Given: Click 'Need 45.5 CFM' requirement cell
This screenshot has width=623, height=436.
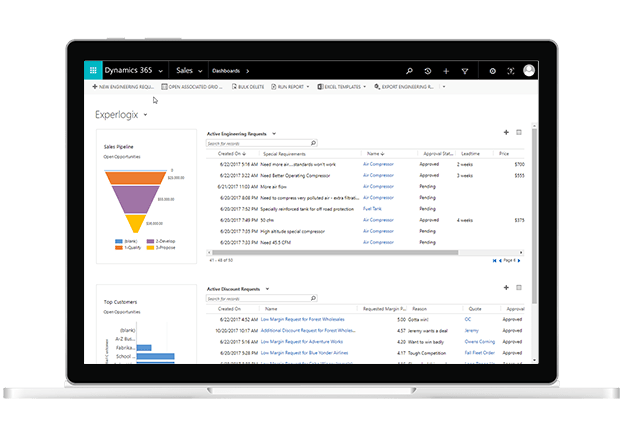Looking at the screenshot, I should pyautogui.click(x=275, y=242).
